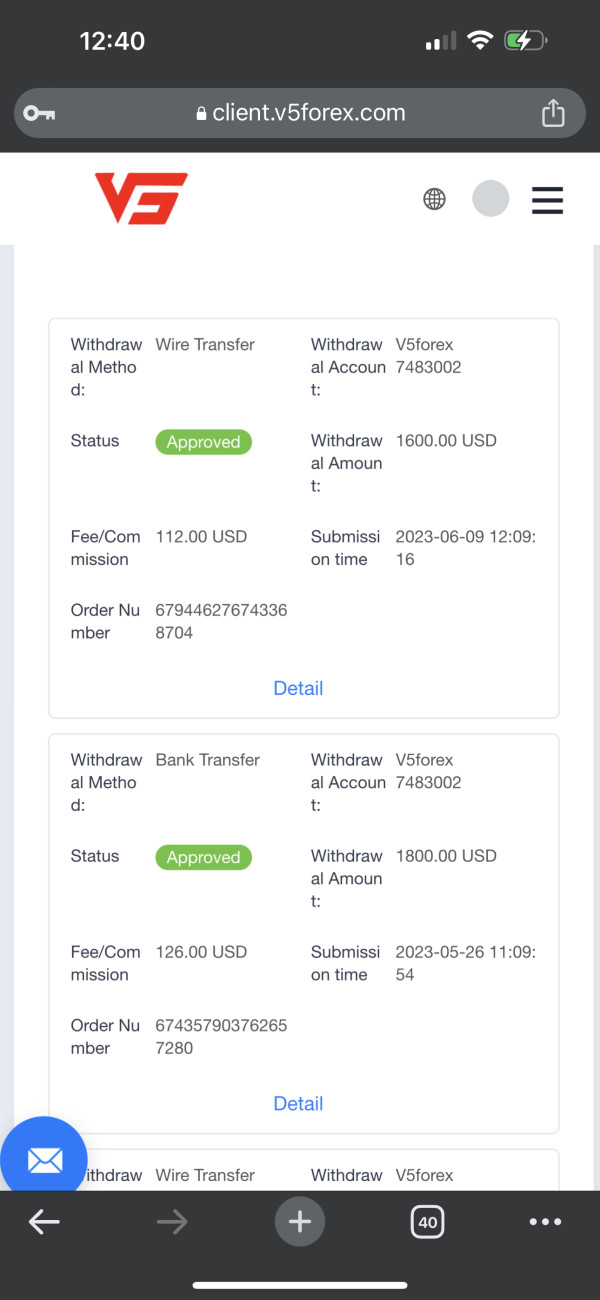This screenshot has height=1300, width=600.
Task: Open the grey profile avatar
Action: click(x=490, y=198)
